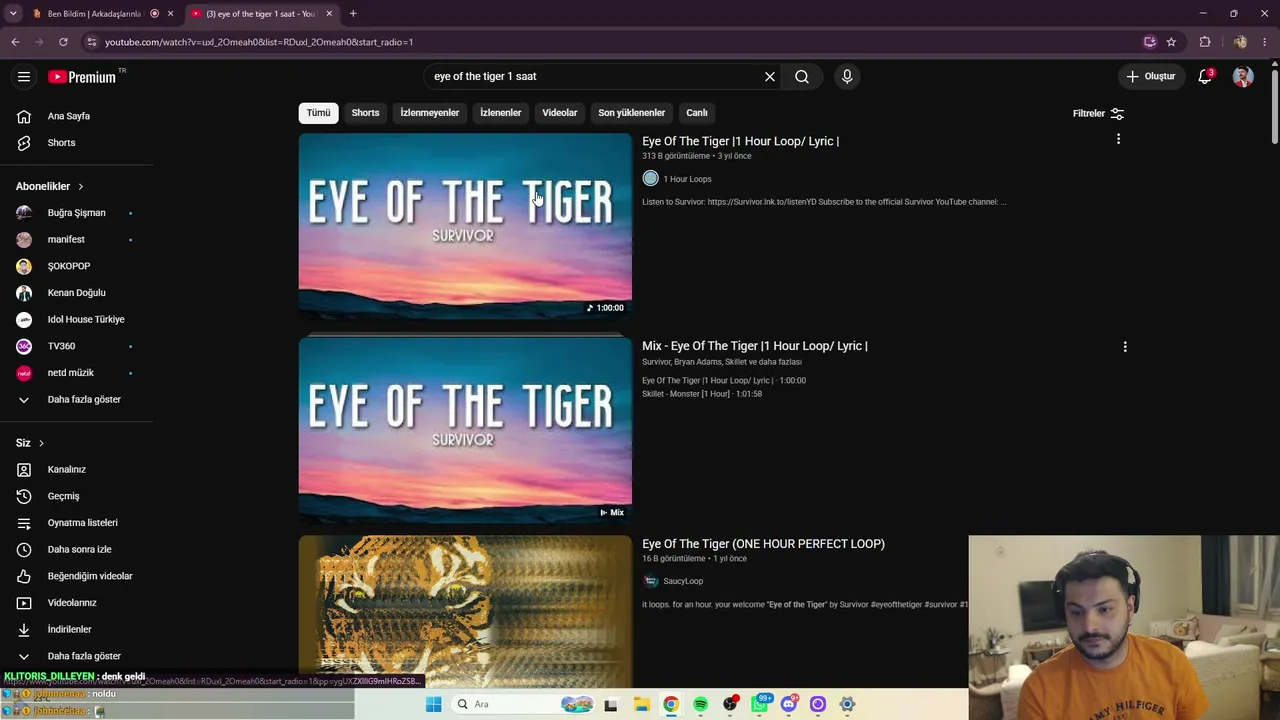
Task: Play the tiger face thumbnail video
Action: pyautogui.click(x=465, y=611)
